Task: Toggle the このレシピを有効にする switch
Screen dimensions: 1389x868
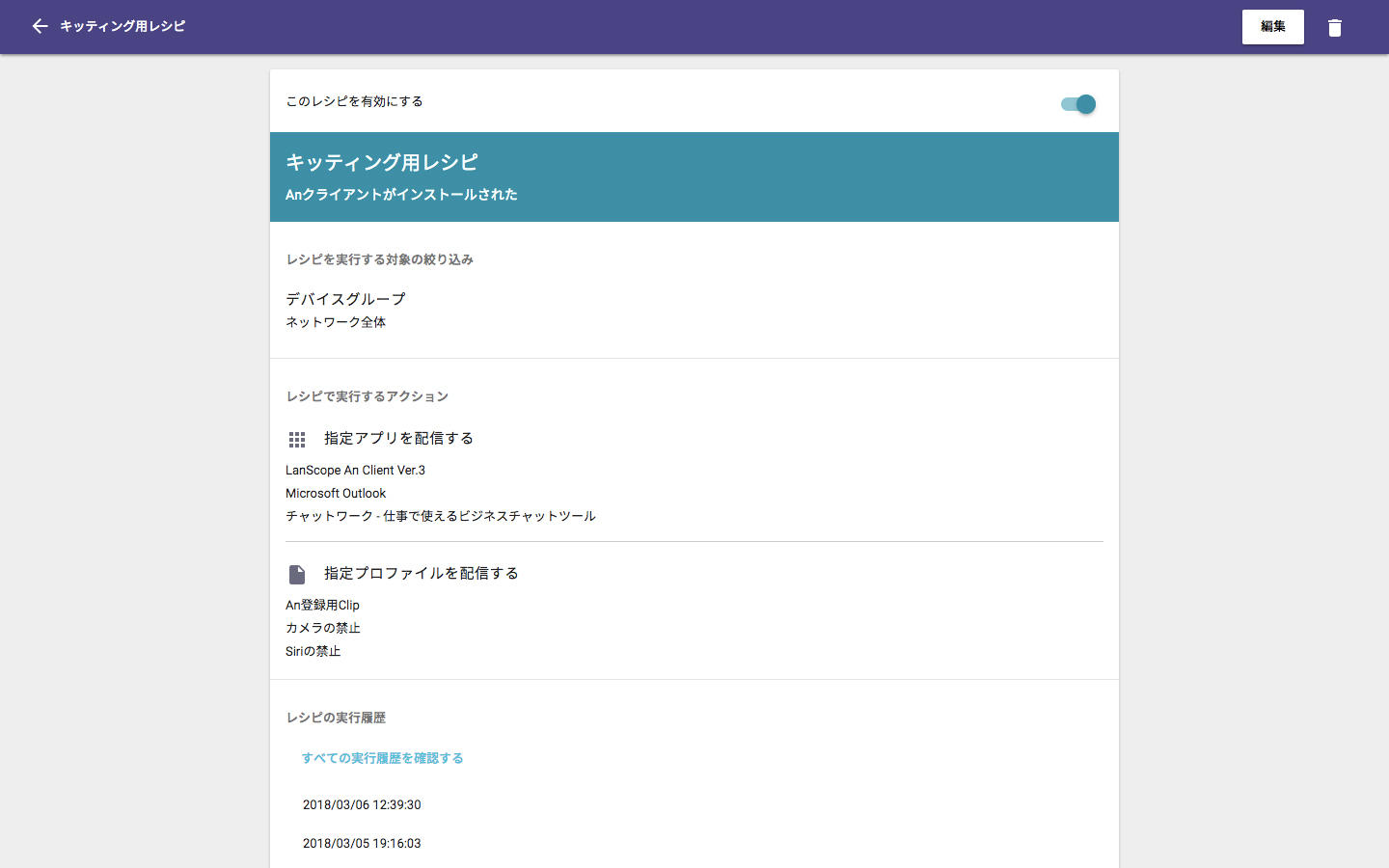Action: click(x=1078, y=104)
